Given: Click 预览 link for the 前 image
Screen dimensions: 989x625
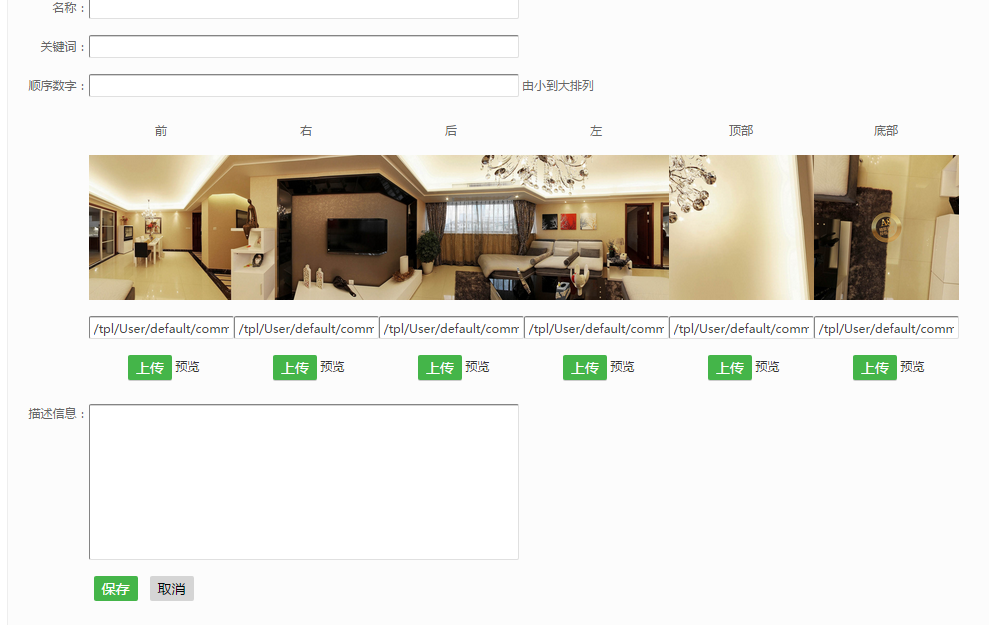Looking at the screenshot, I should point(187,367).
